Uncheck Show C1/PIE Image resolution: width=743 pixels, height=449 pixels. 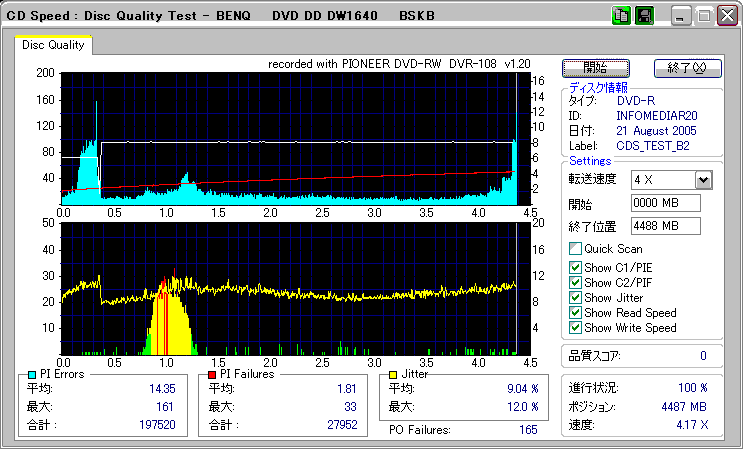(x=575, y=266)
